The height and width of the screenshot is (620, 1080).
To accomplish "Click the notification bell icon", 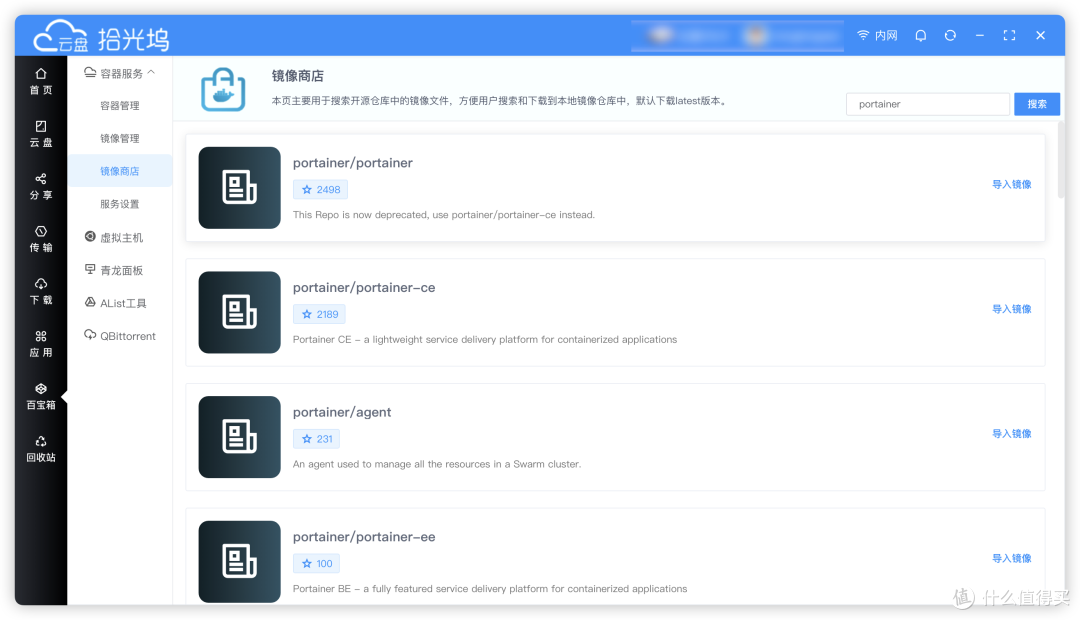I will pyautogui.click(x=920, y=35).
